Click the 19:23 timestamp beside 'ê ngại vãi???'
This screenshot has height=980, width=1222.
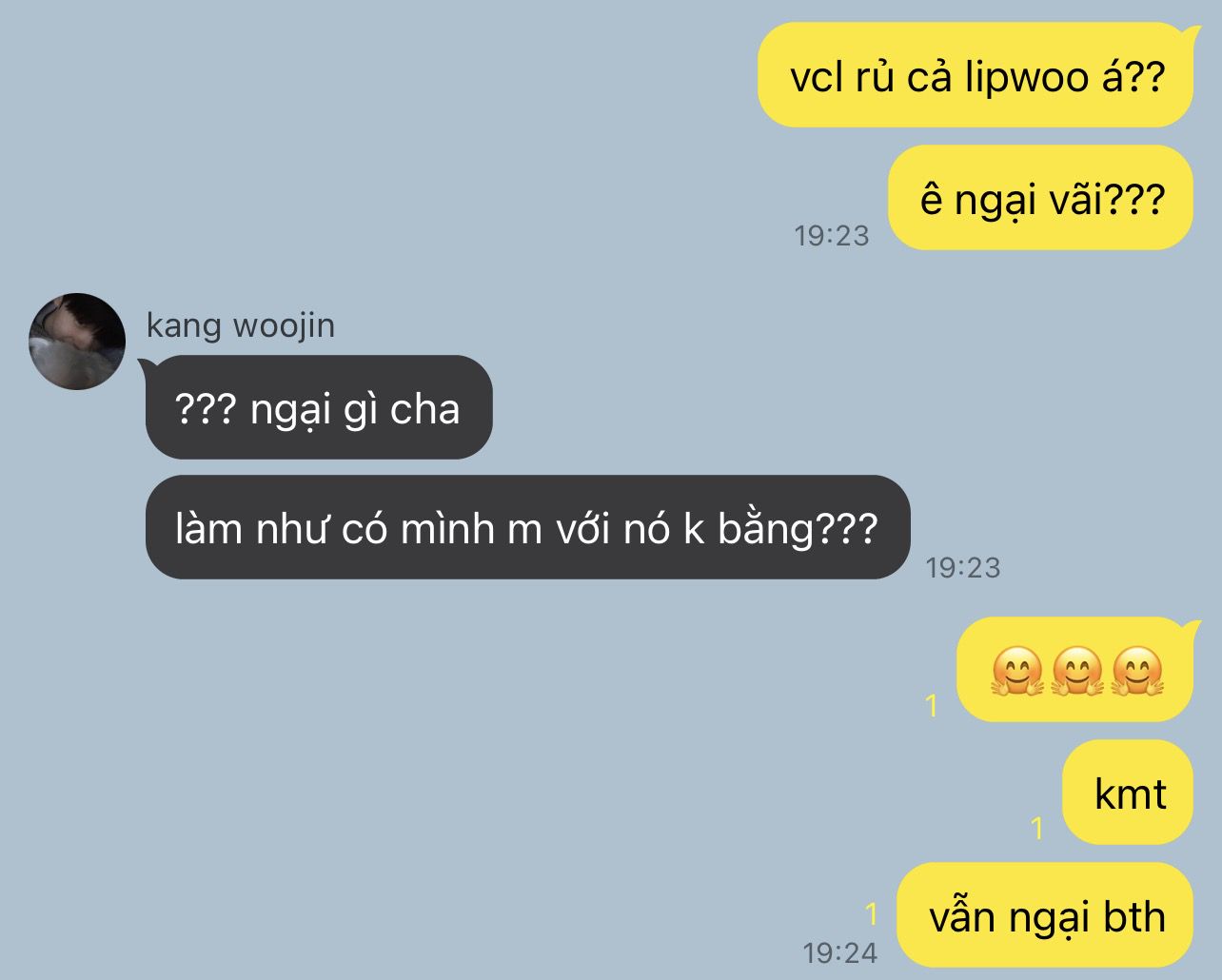832,235
